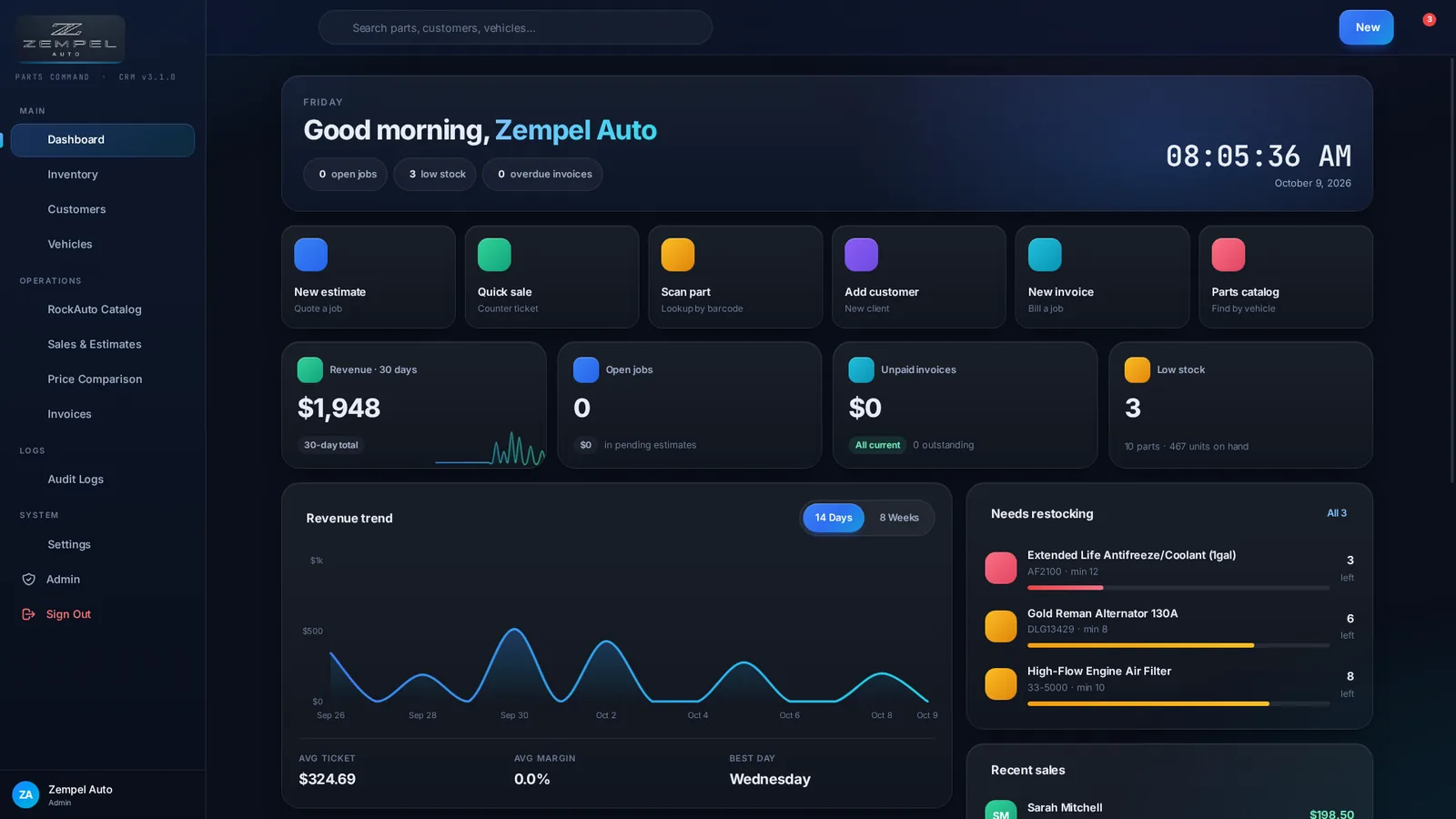Open the Vehicles page
The image size is (1456, 819).
103,244
